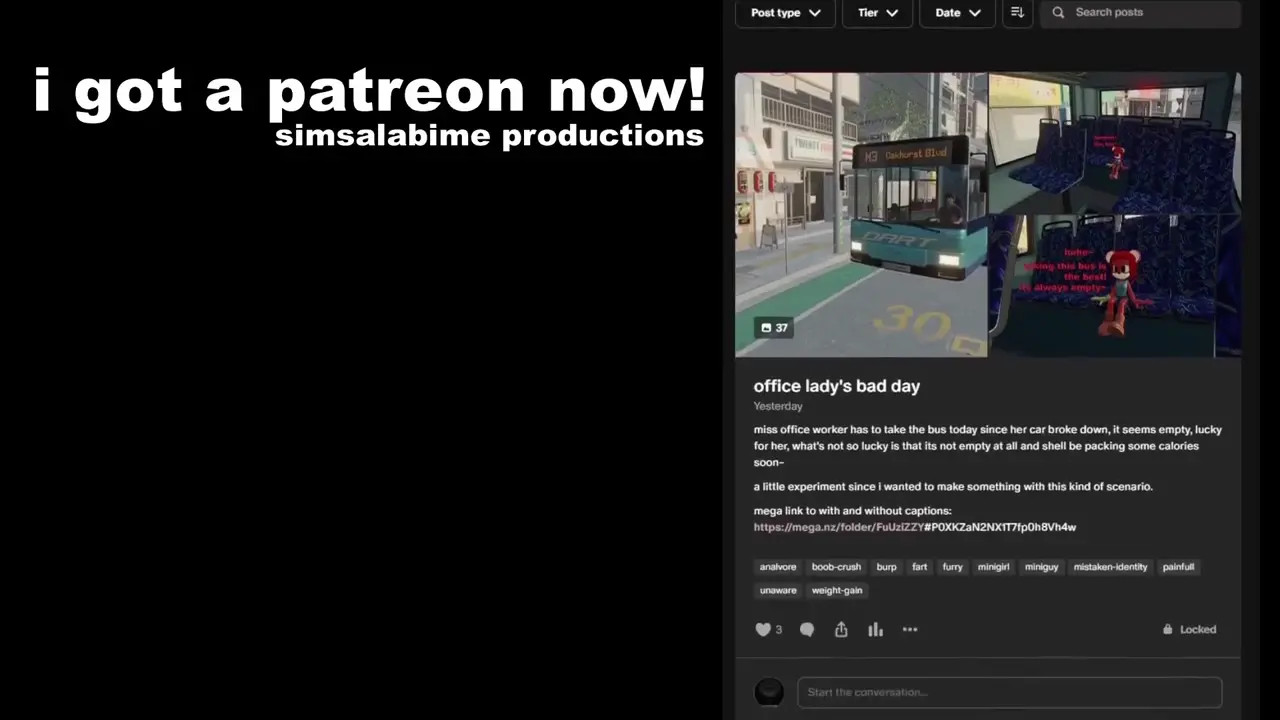The height and width of the screenshot is (720, 1280).
Task: Click the commenter avatar beside comment box
Action: [769, 692]
